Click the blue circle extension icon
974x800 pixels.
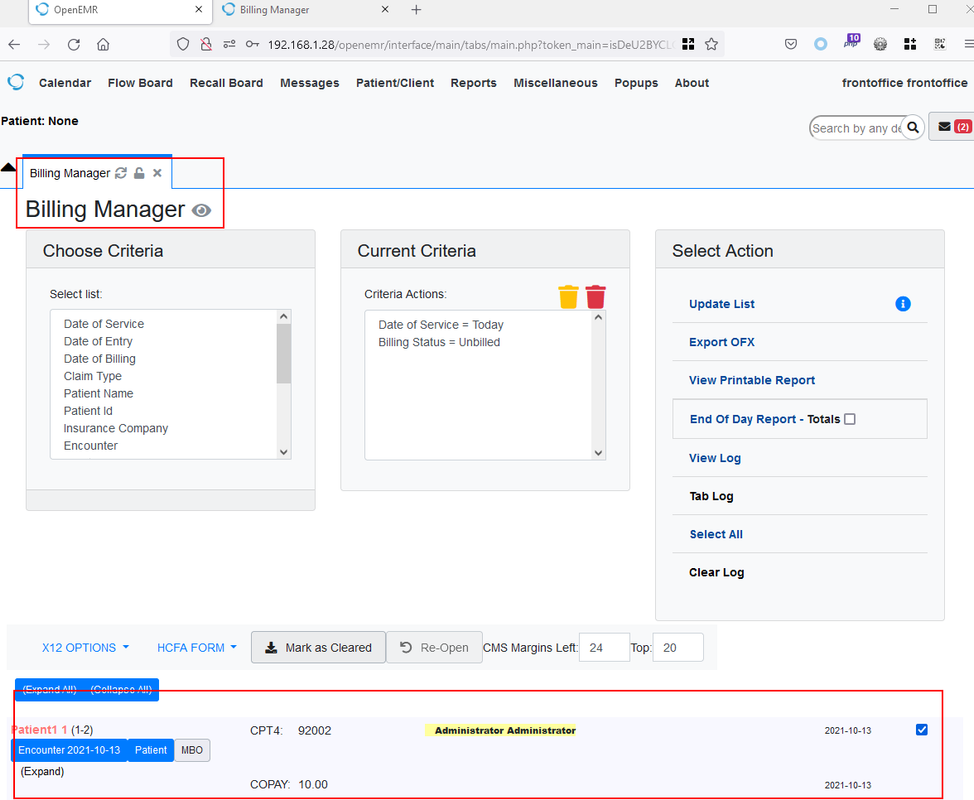tap(821, 44)
